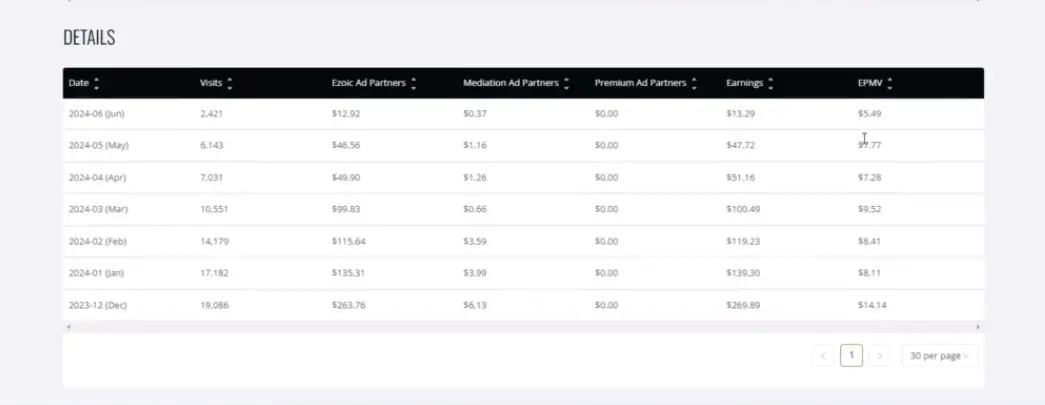Click the $47.72 earnings value
The width and height of the screenshot is (1045, 405).
(x=740, y=145)
